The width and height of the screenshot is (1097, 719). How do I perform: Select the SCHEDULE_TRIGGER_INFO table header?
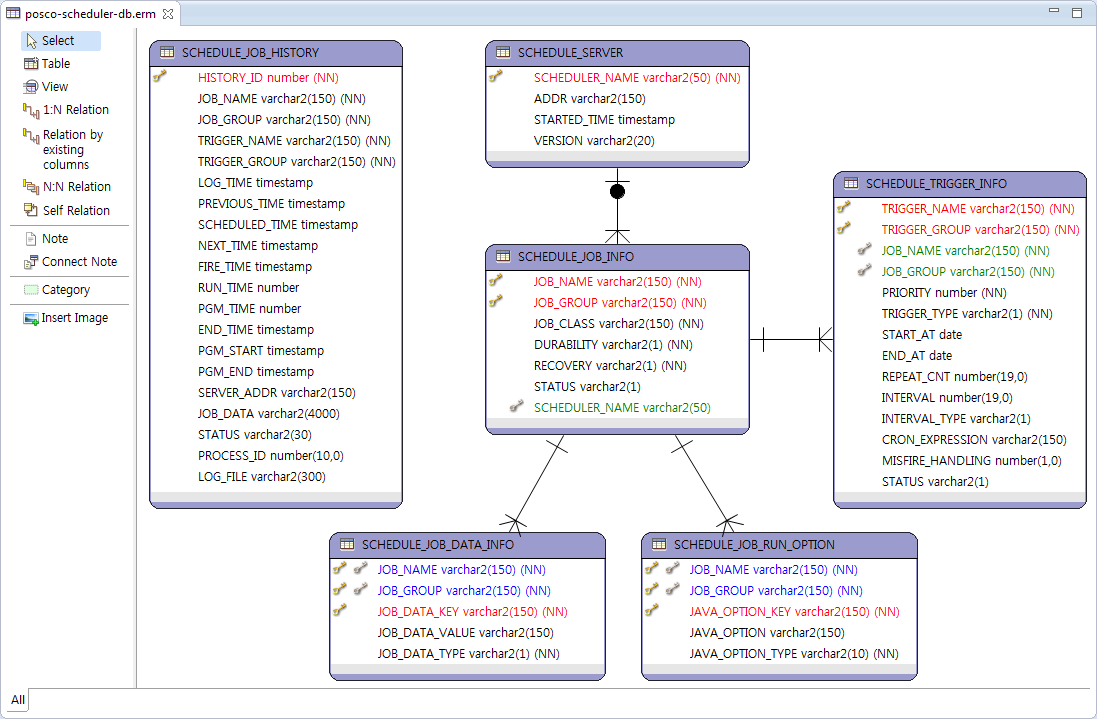936,184
